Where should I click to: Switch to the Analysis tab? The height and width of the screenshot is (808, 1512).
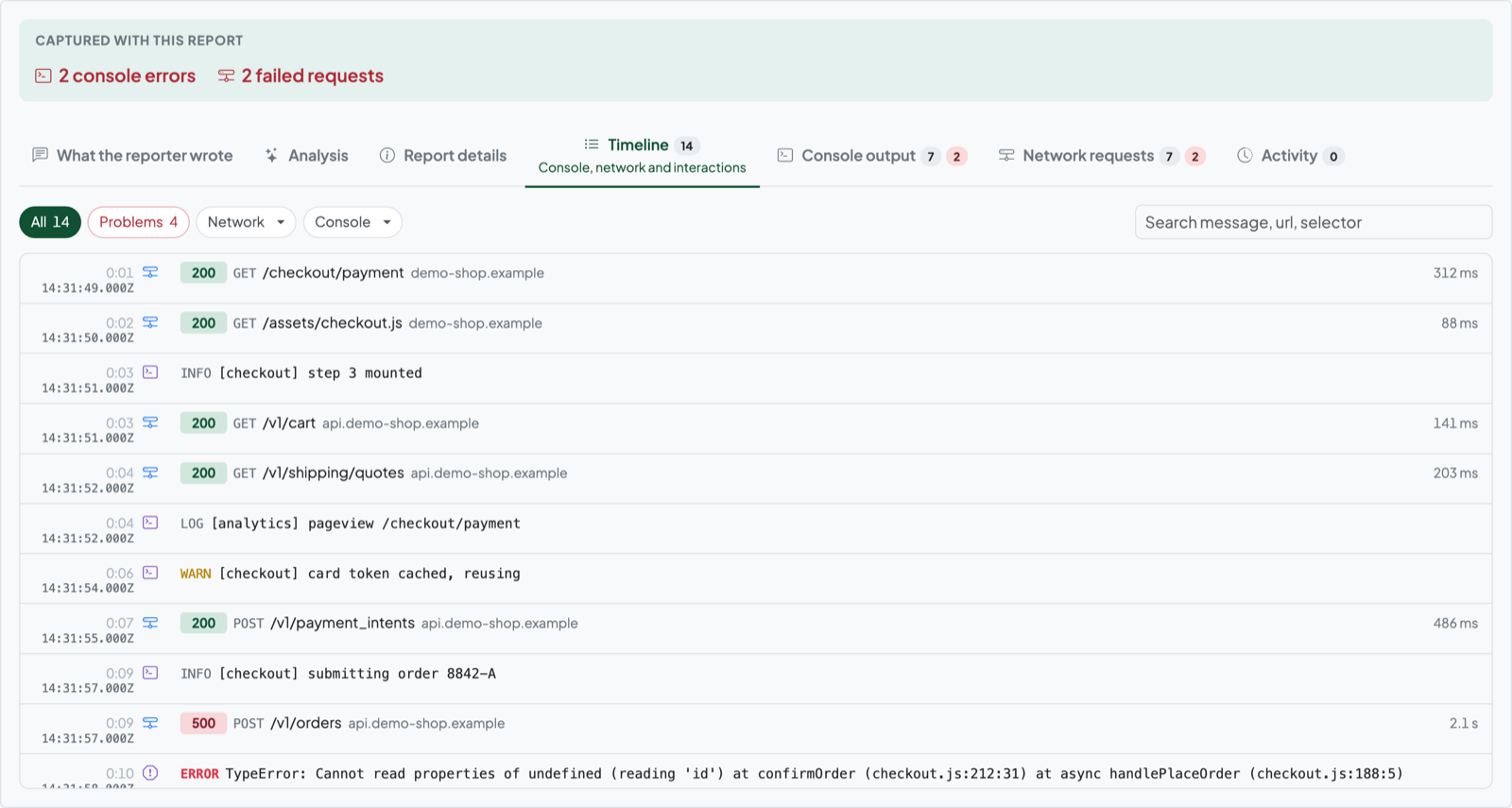coord(306,156)
